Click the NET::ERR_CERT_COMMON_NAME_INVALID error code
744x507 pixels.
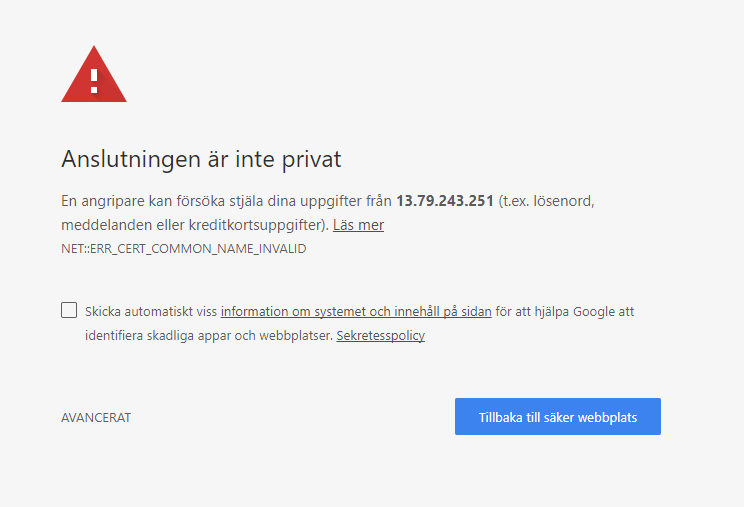[183, 248]
